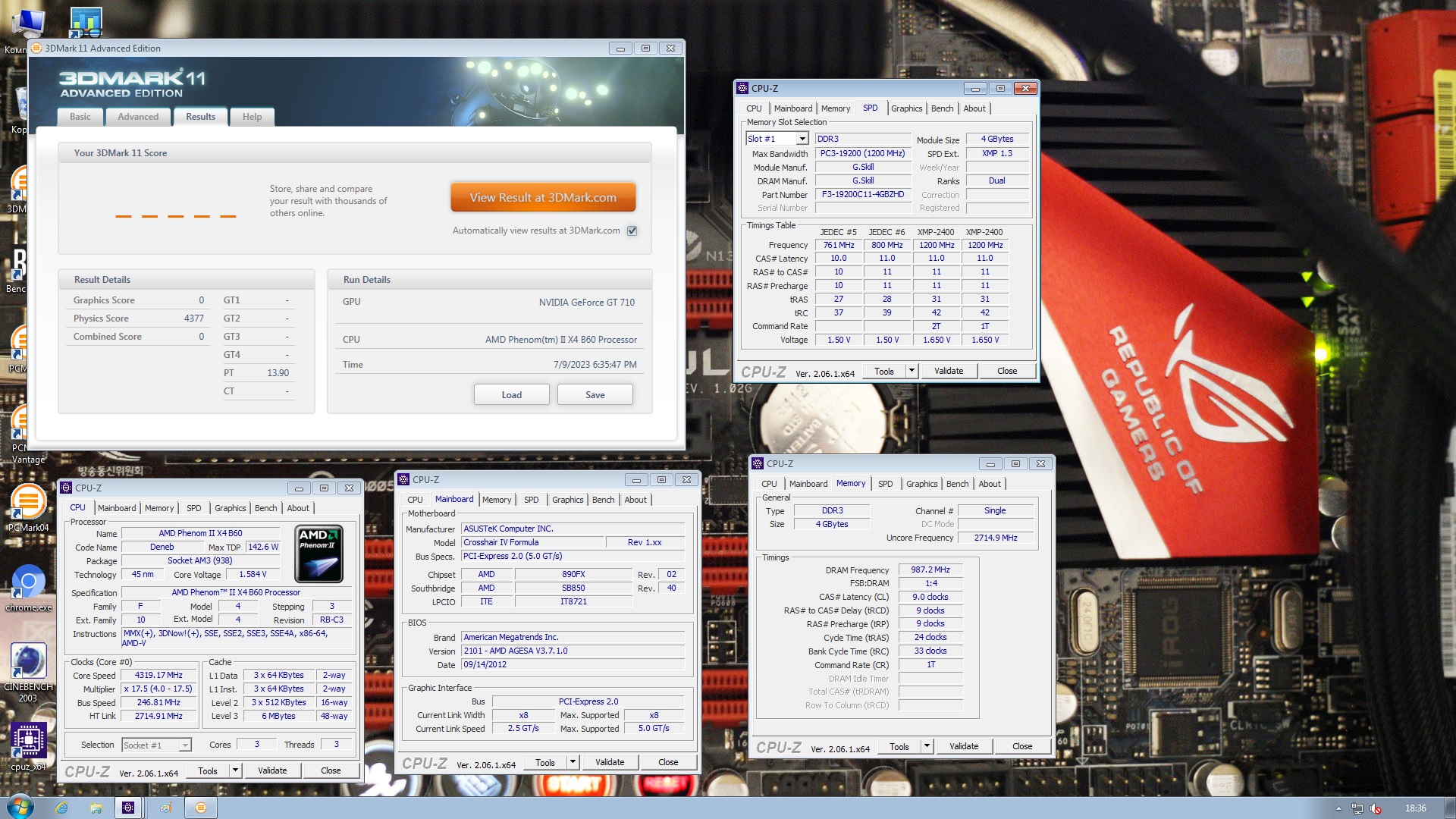Click AMD Phenom II logo in CPU-Z

tap(318, 554)
